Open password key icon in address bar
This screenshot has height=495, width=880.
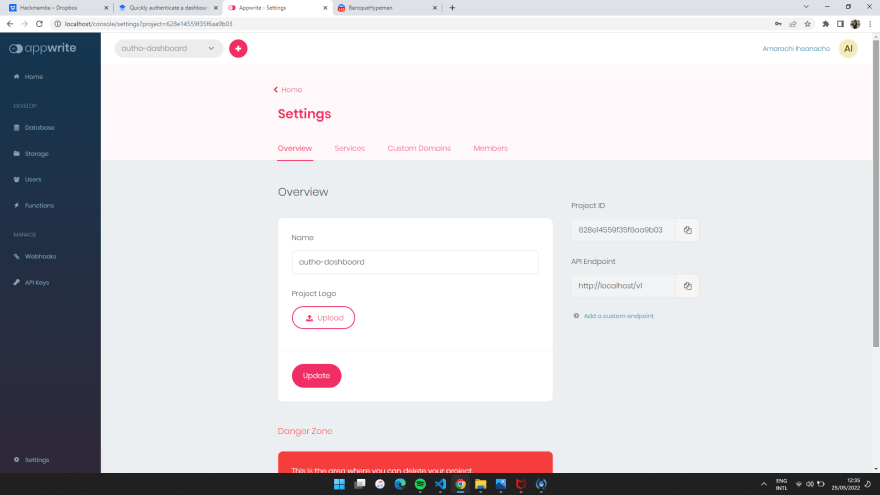pyautogui.click(x=778, y=24)
